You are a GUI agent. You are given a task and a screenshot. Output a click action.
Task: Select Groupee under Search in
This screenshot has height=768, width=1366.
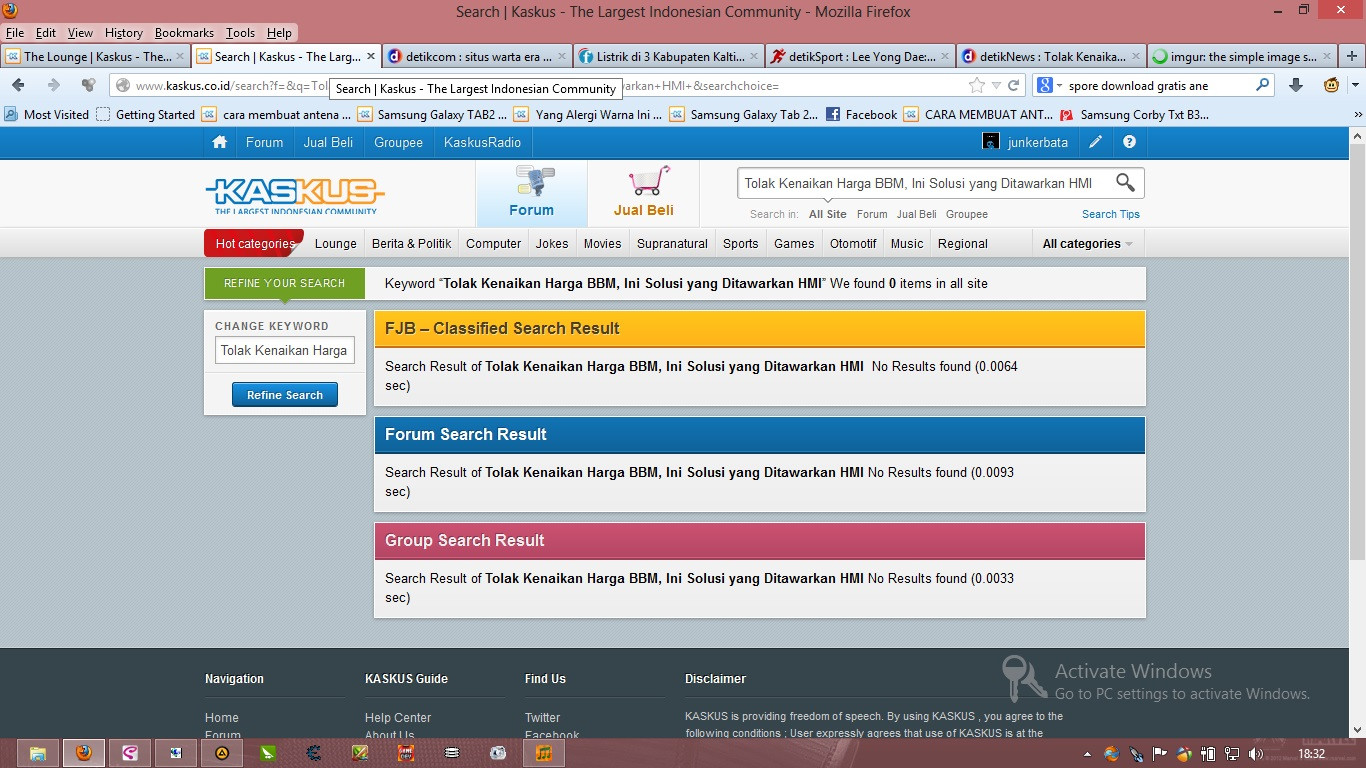(x=967, y=214)
